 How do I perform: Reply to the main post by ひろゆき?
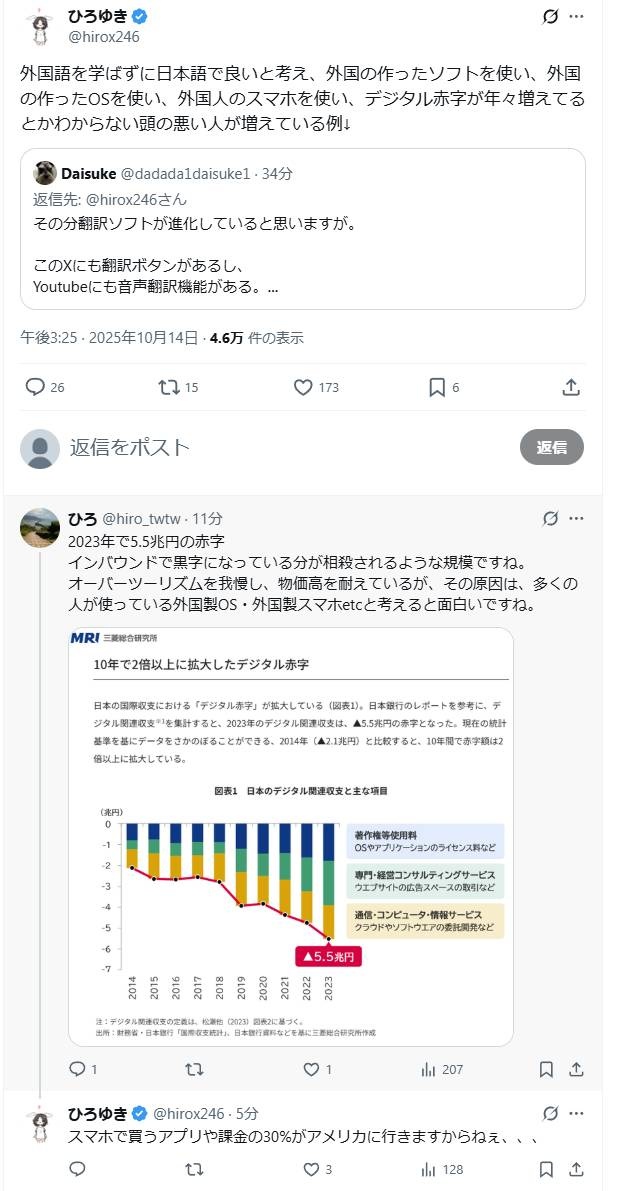pos(36,387)
